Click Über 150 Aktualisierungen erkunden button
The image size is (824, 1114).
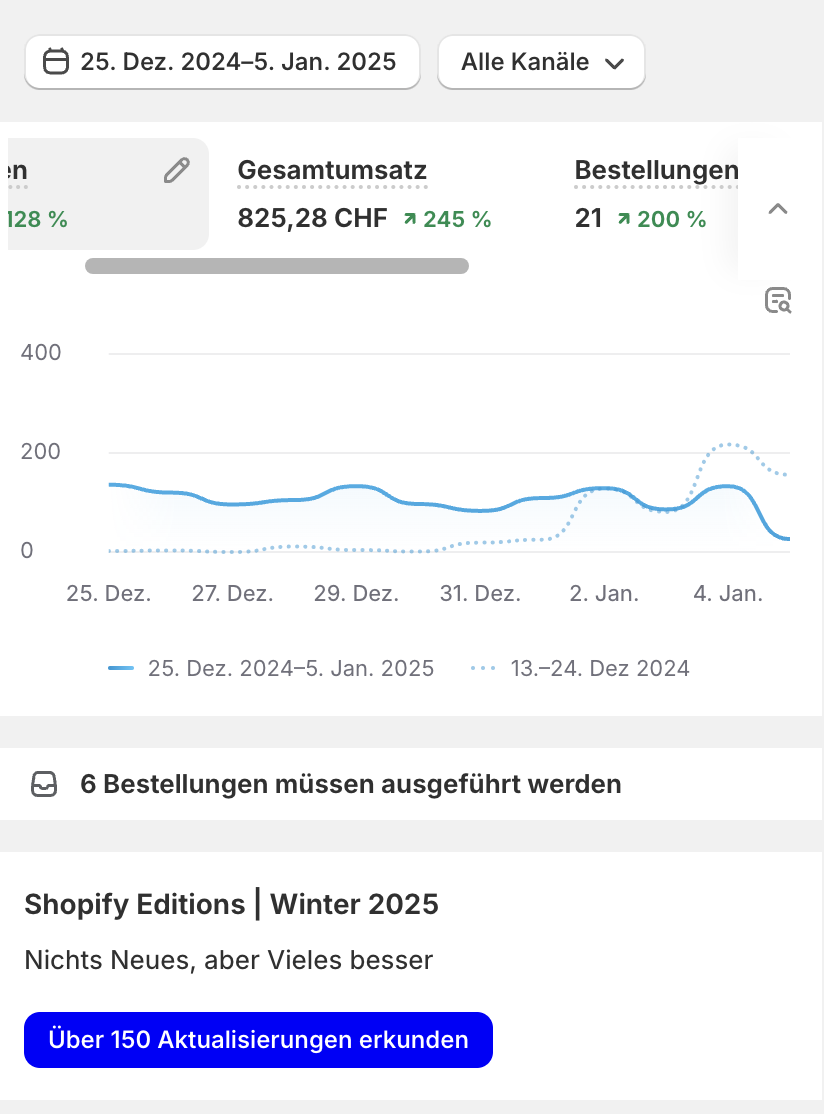click(x=258, y=1040)
